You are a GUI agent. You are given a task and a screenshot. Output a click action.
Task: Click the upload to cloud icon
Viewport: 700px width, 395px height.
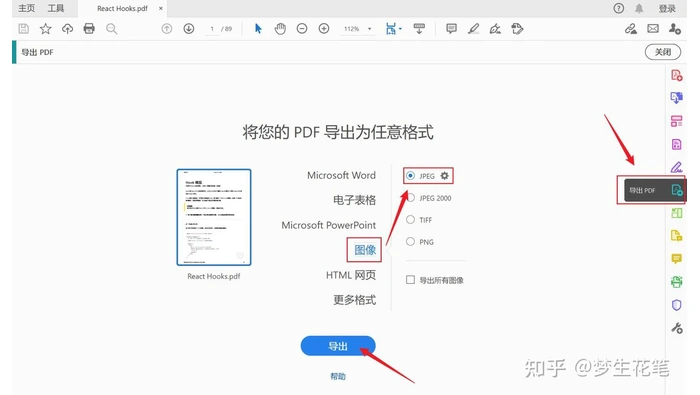click(67, 29)
